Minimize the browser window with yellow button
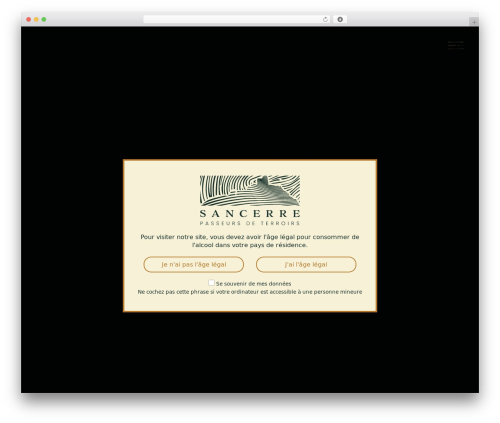 [36, 19]
